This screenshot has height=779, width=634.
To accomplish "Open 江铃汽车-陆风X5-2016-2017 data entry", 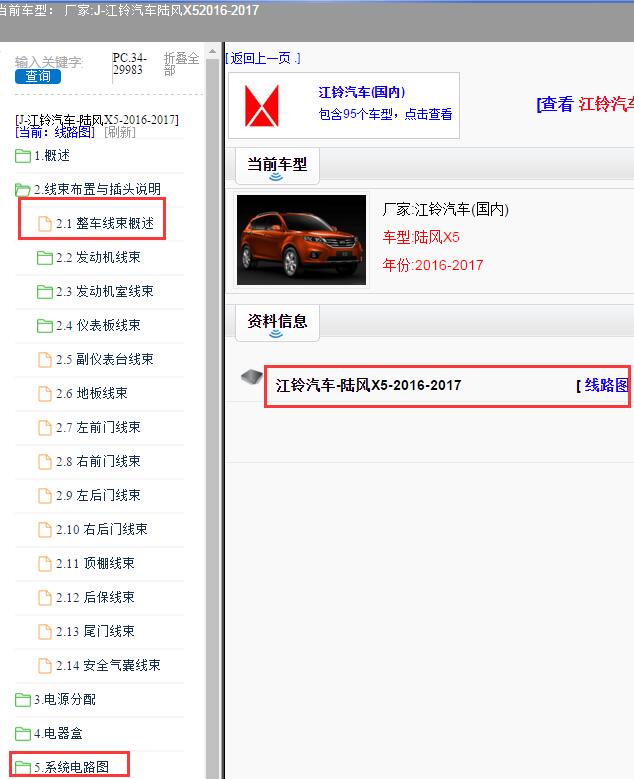I will pos(368,386).
